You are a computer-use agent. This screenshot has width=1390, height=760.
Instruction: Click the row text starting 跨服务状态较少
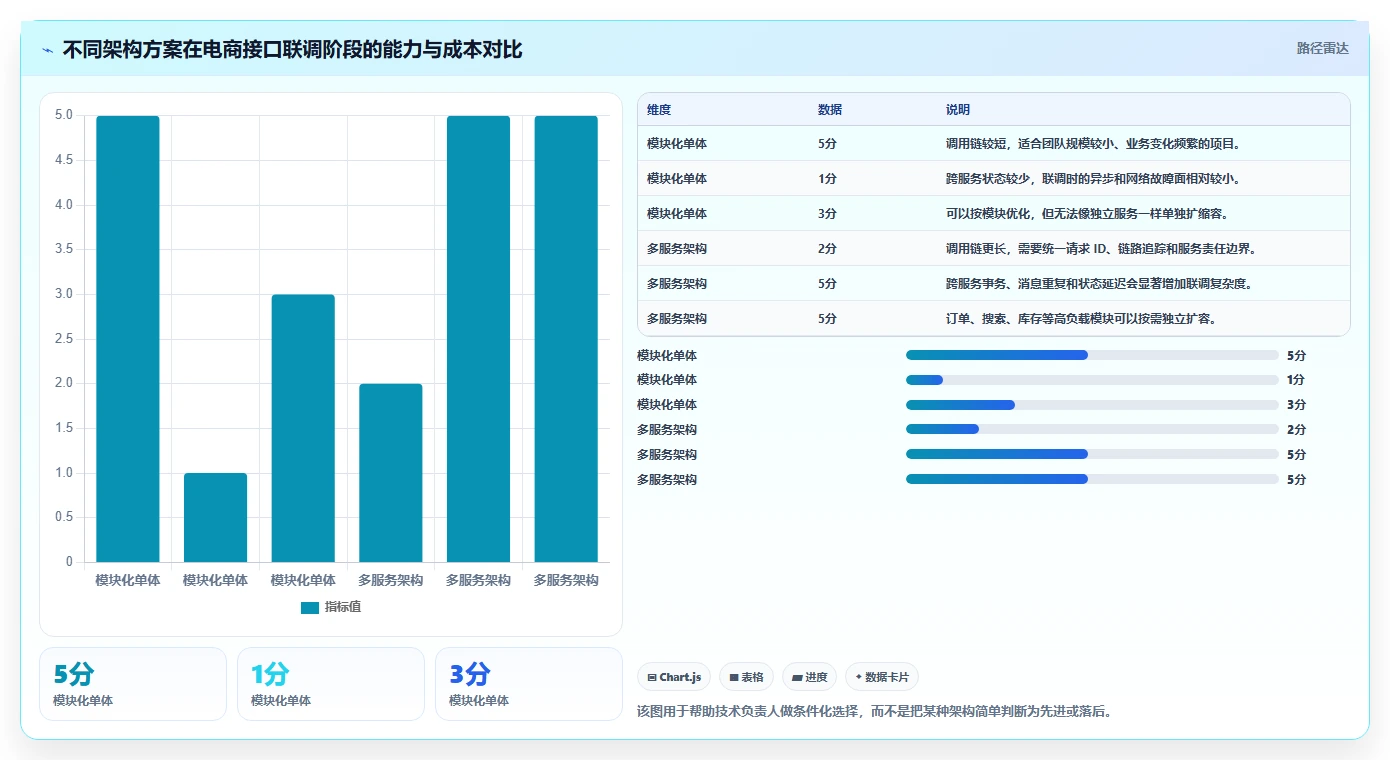tap(1093, 179)
